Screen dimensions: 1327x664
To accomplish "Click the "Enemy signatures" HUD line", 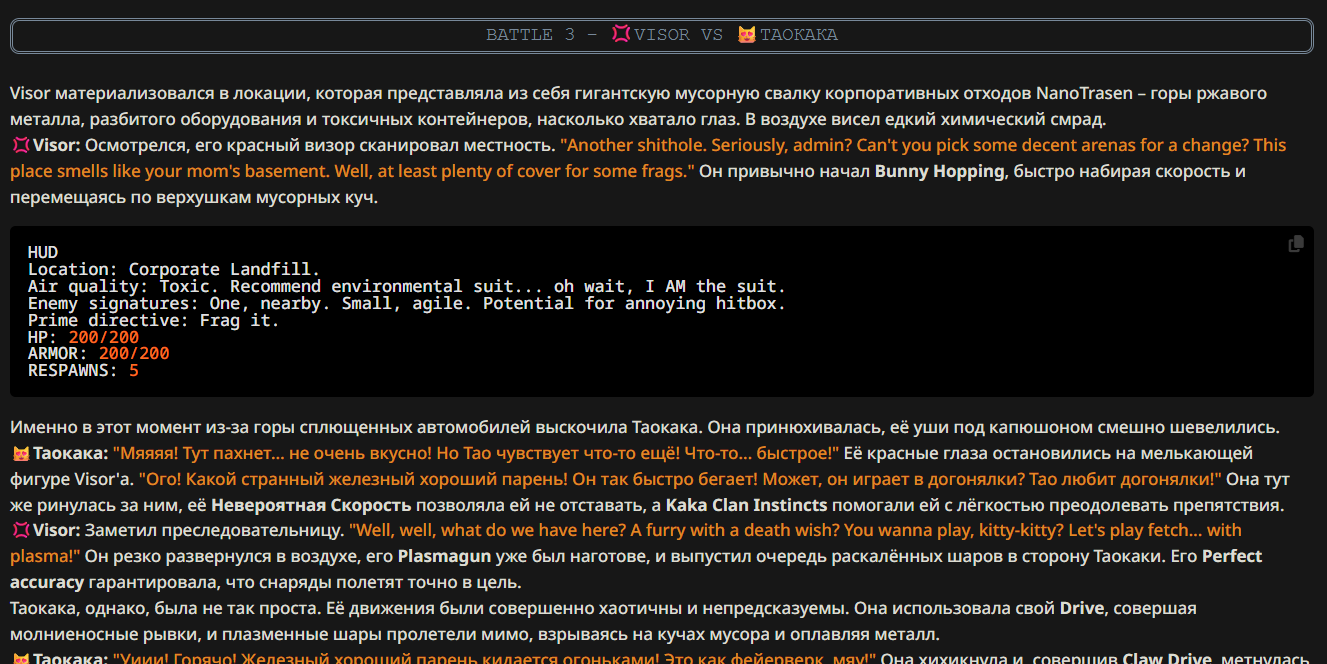I will point(407,304).
